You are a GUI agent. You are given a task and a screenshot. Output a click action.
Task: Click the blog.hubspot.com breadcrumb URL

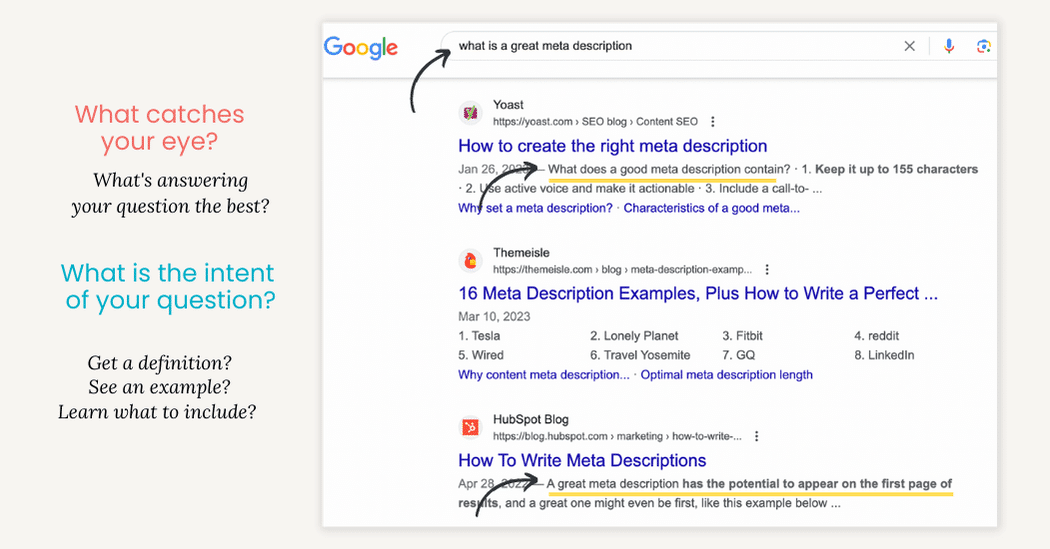[617, 437]
